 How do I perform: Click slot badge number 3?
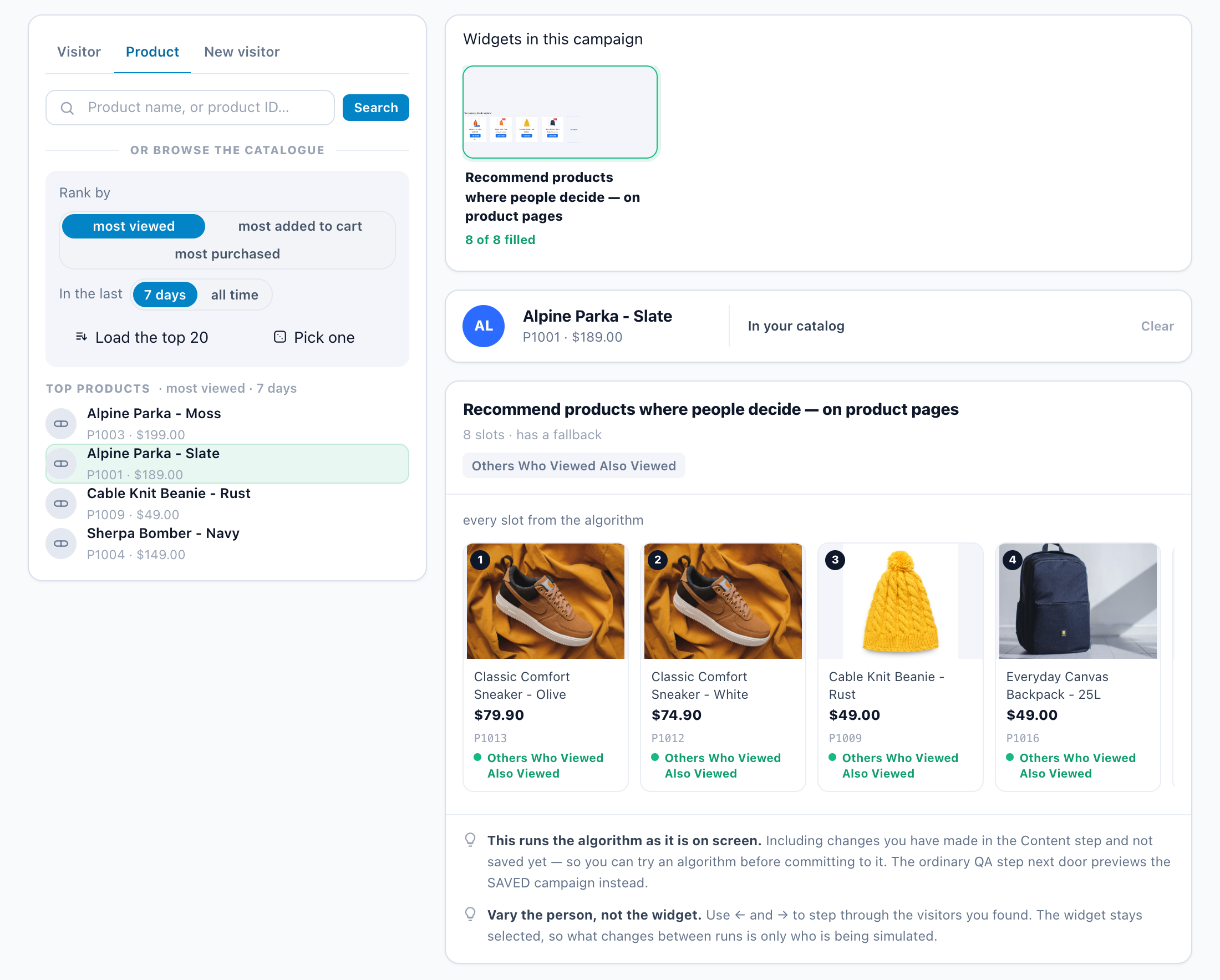point(835,560)
